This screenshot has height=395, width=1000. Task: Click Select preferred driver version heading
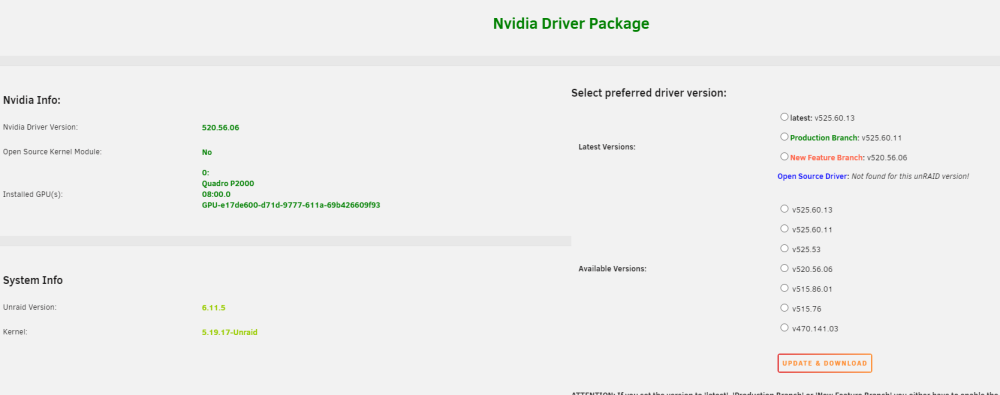point(649,93)
